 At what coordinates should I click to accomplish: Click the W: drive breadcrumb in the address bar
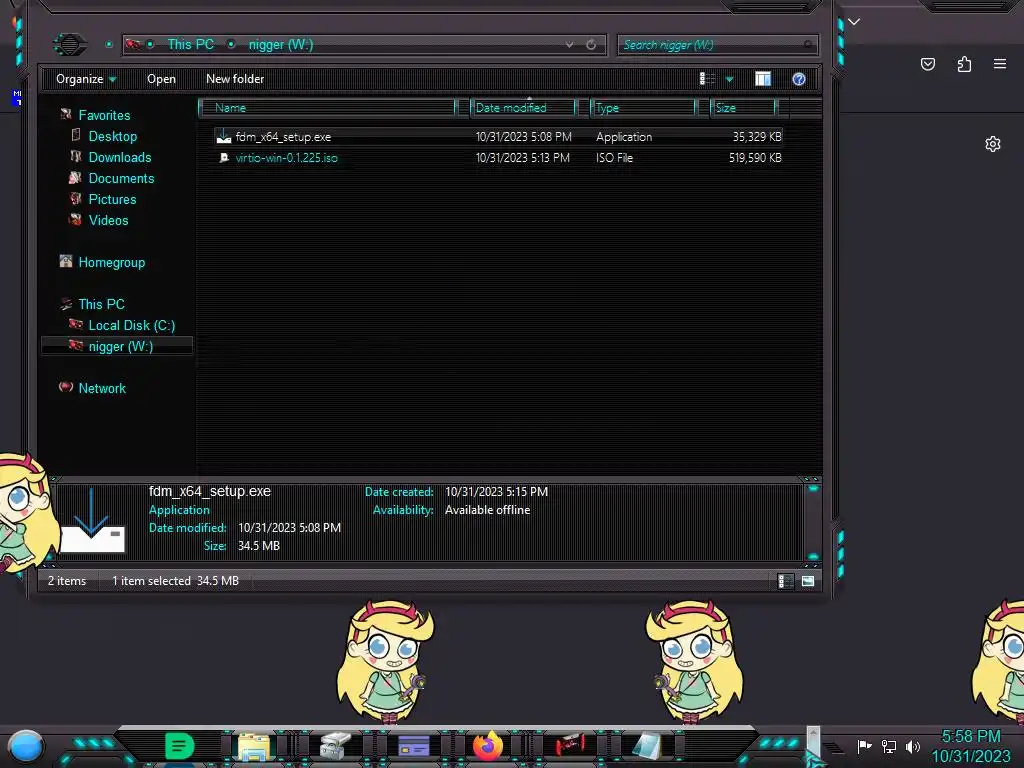[281, 44]
